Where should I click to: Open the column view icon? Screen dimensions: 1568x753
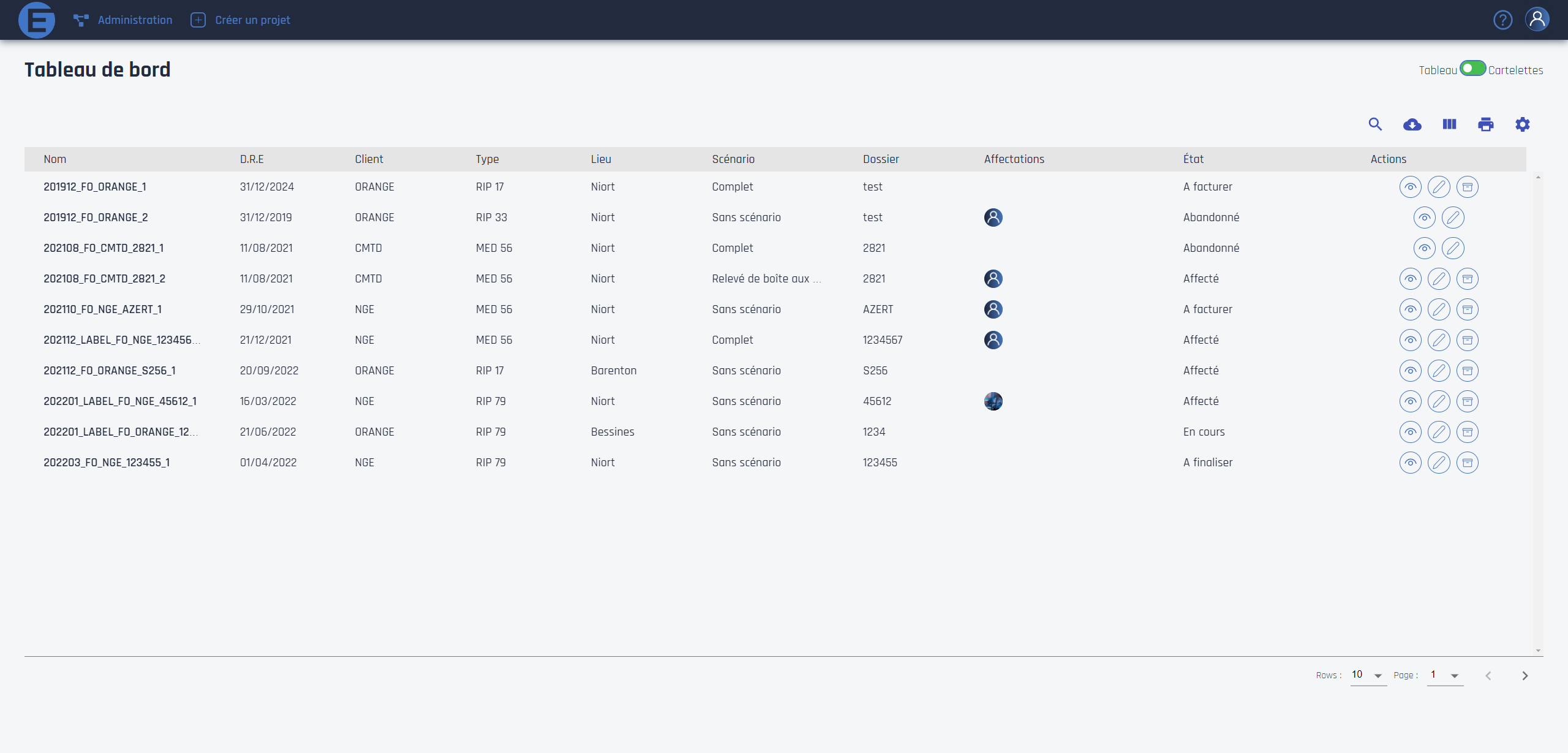point(1449,124)
